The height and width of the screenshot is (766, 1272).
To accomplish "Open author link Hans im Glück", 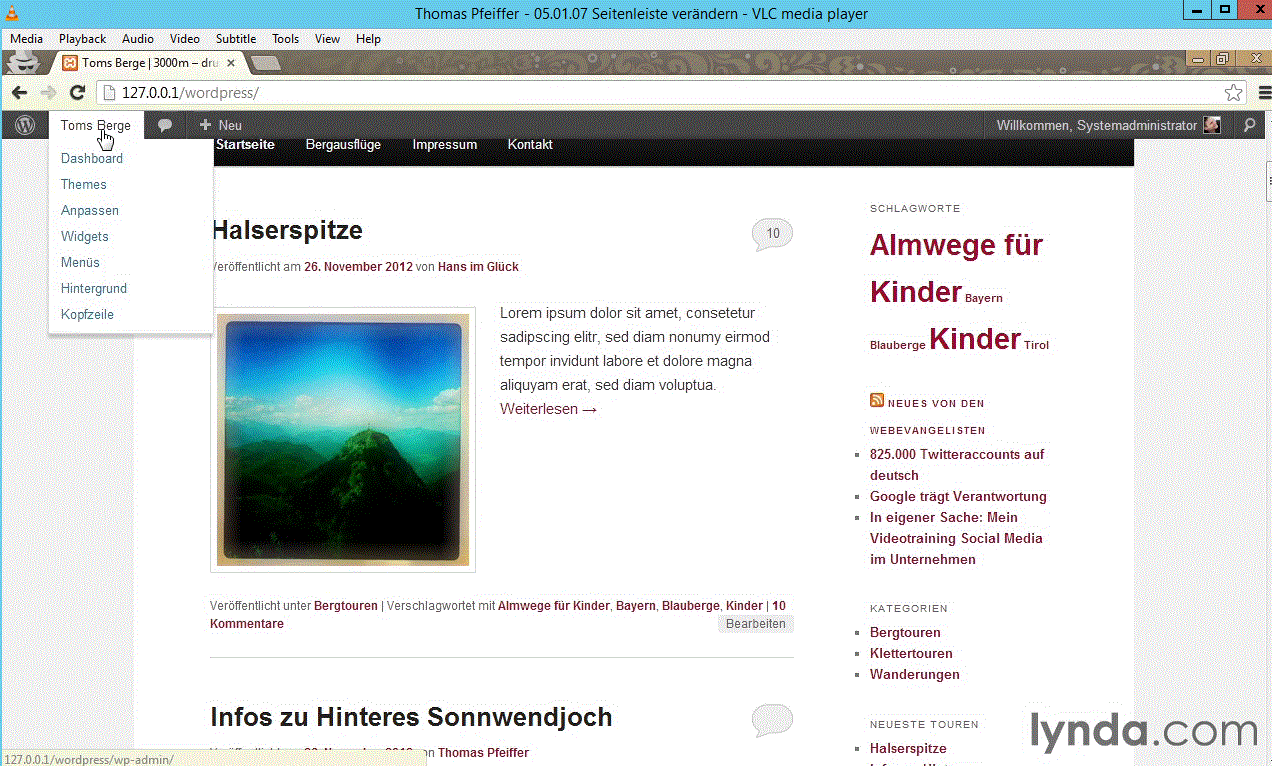I will (x=478, y=267).
